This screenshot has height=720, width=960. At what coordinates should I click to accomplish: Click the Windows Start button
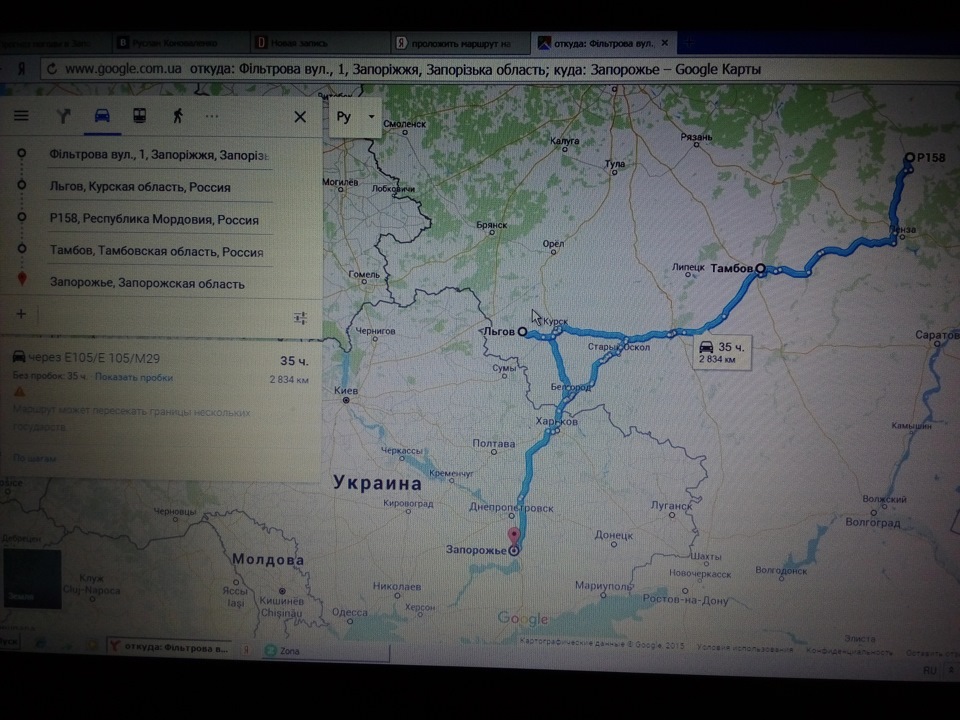[9, 641]
